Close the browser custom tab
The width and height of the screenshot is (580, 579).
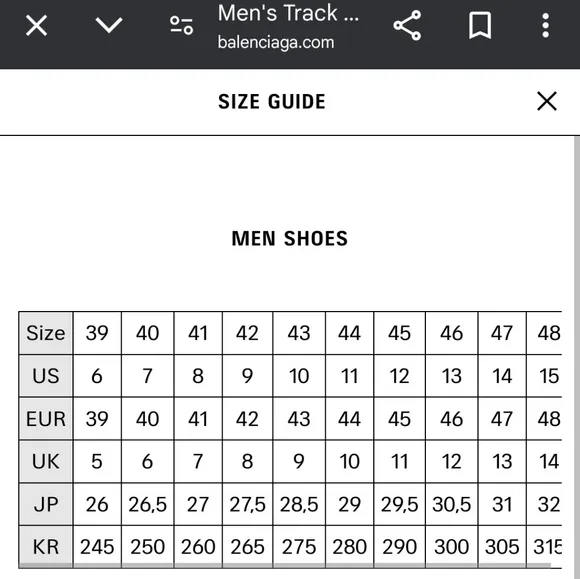tap(36, 26)
